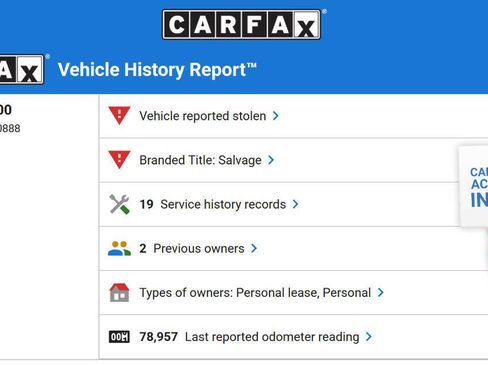Click the previous owners people icon
488x366 pixels.
[x=119, y=249]
